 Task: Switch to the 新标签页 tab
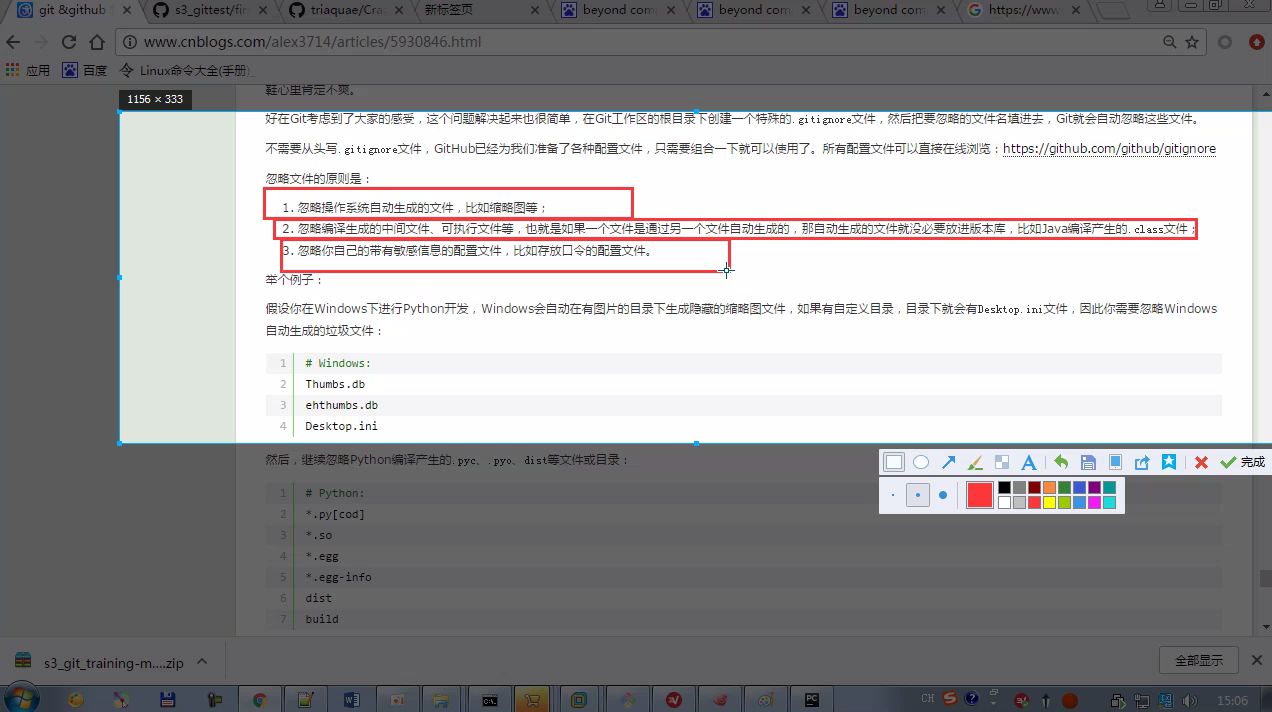(x=478, y=10)
